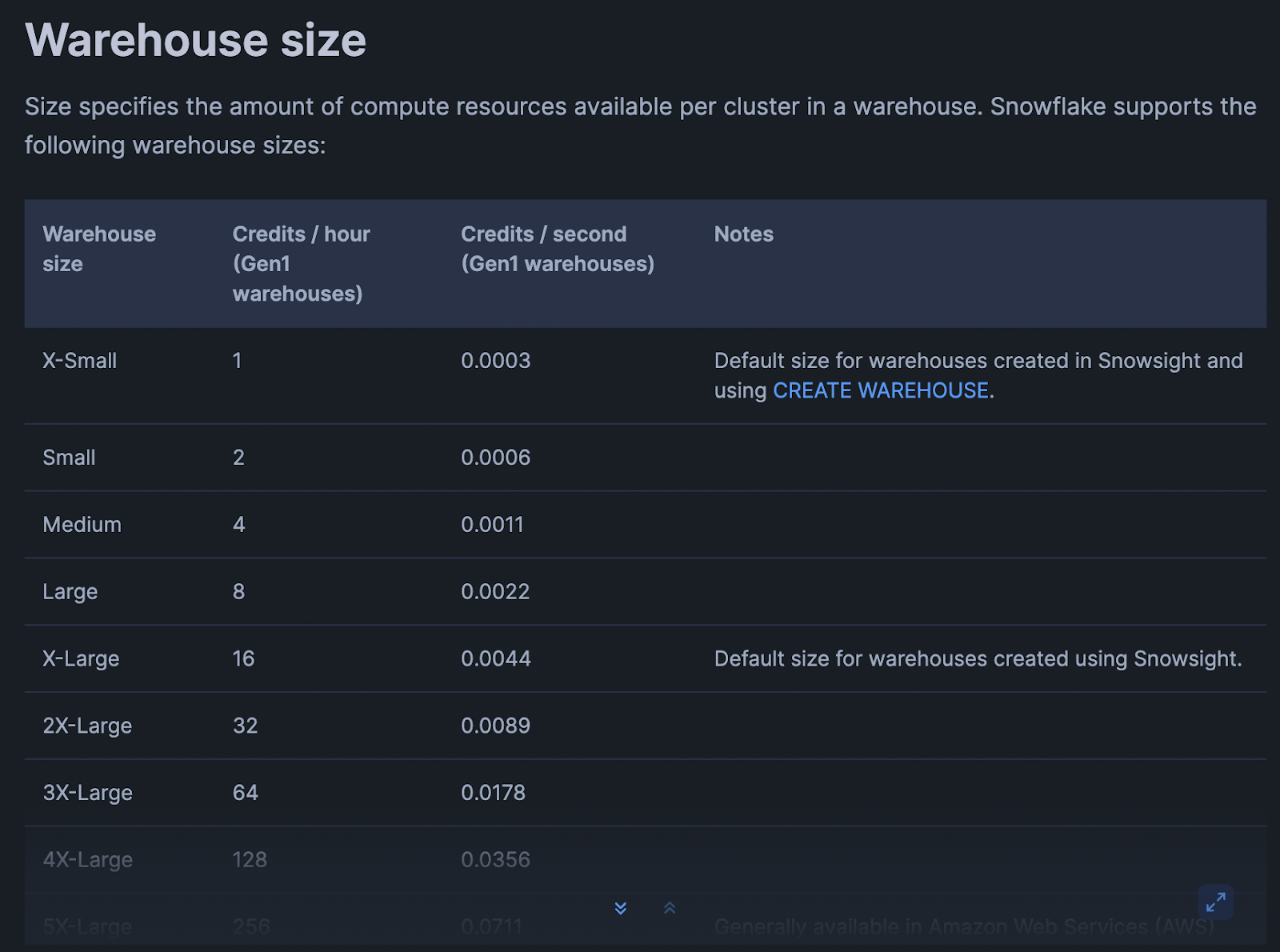Select the Medium warehouse row
Screen dimensions: 1280x952
click(x=82, y=524)
